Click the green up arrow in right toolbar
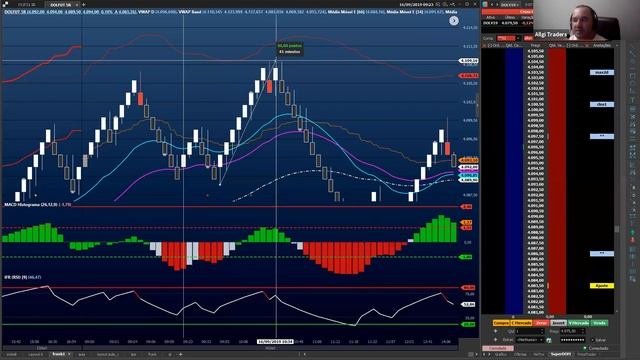The image size is (640, 360). (633, 232)
